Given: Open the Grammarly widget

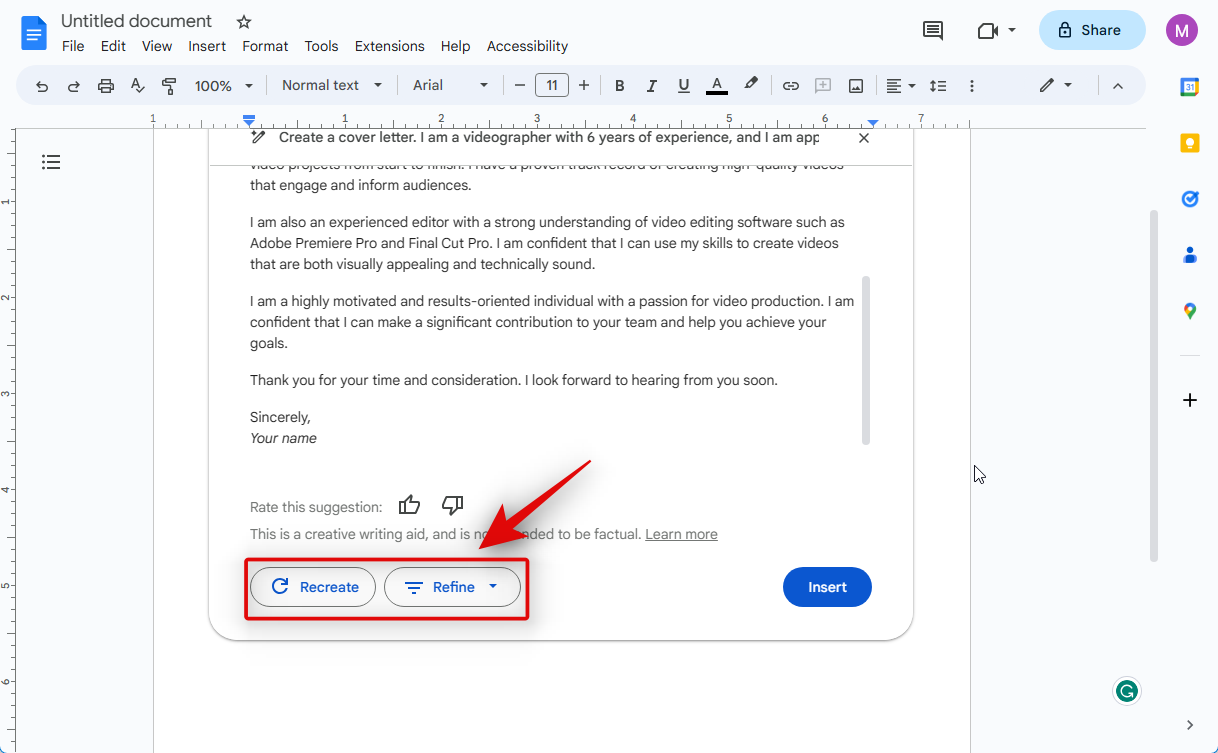Looking at the screenshot, I should pyautogui.click(x=1127, y=691).
